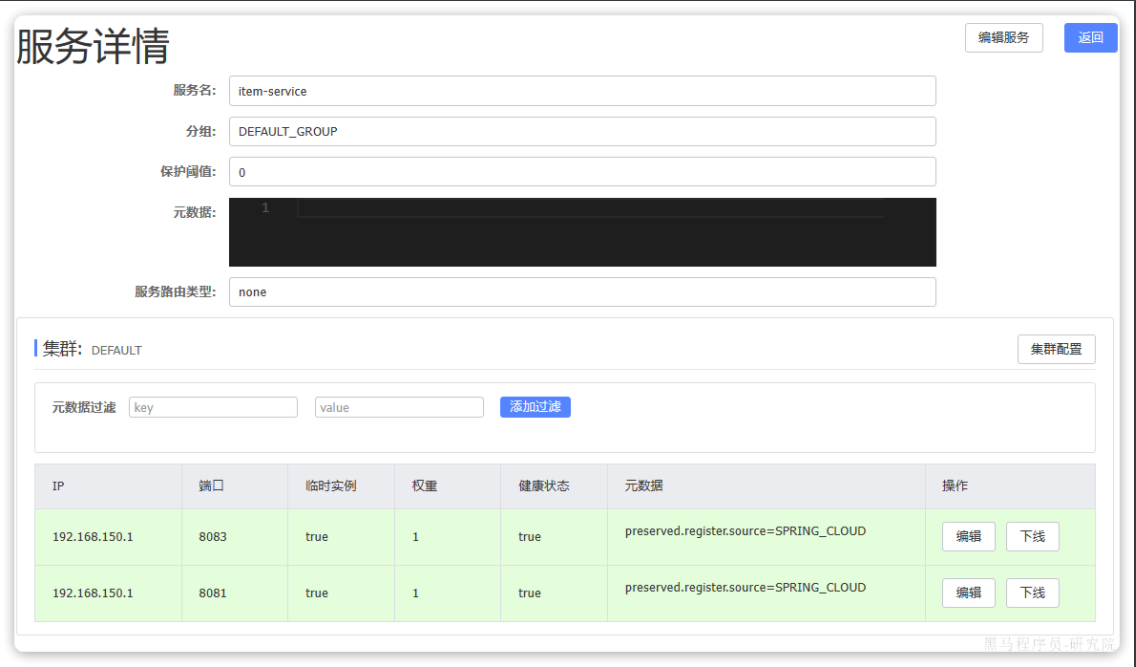Click the IP cell in the 8081 row
Screen dimensions: 1136x667
[x=93, y=593]
